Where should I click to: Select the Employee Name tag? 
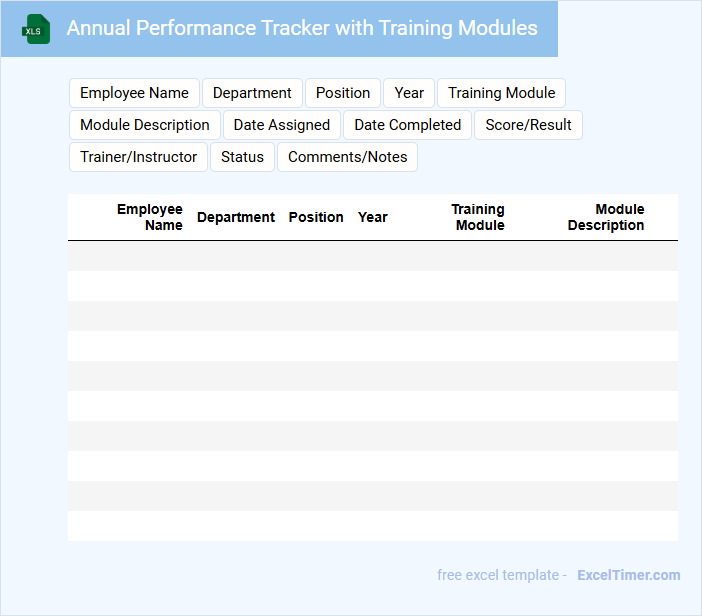(134, 93)
